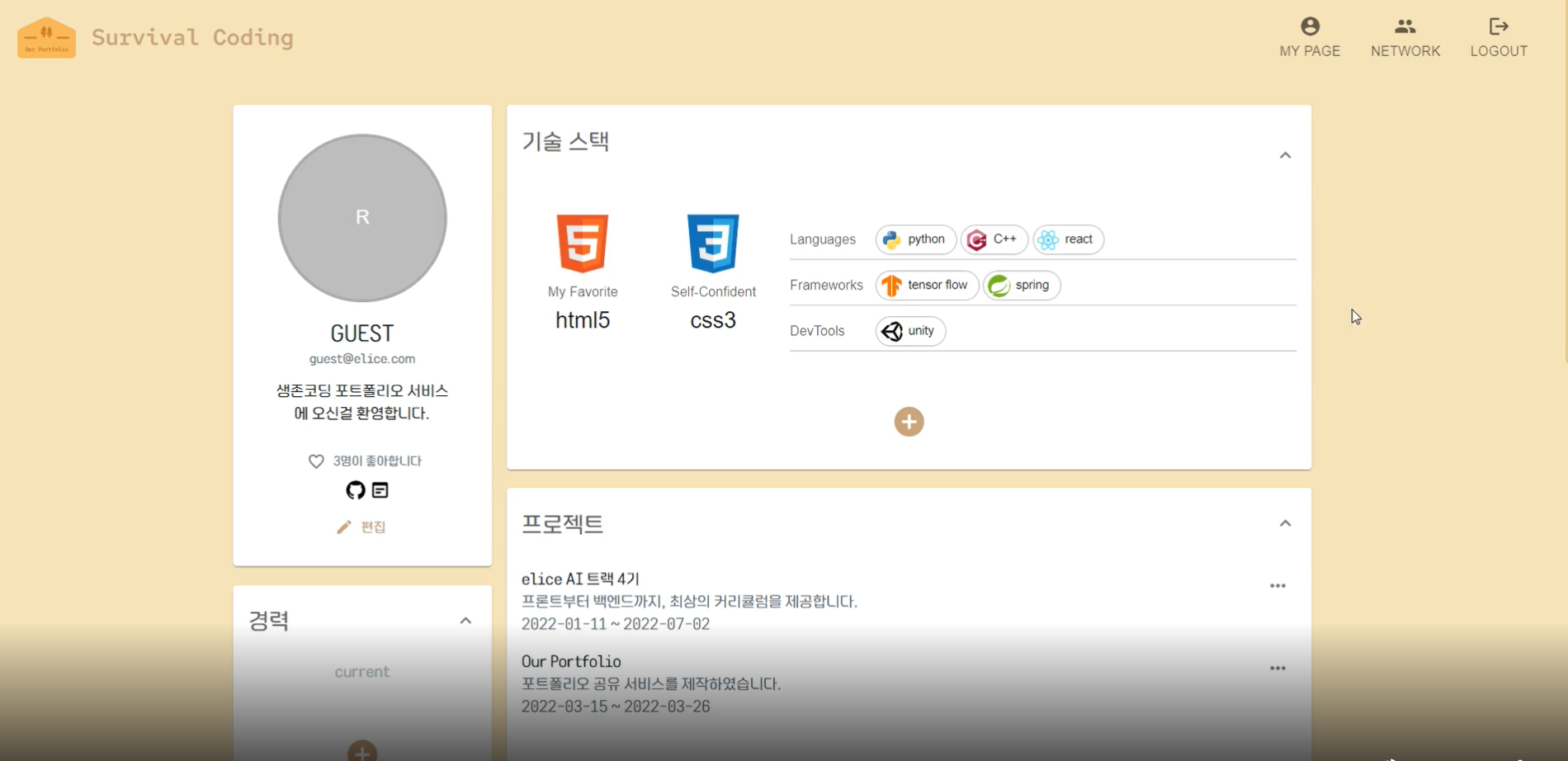Open the NETWORK people icon
Screen dimensions: 1568x761
pos(1405,25)
